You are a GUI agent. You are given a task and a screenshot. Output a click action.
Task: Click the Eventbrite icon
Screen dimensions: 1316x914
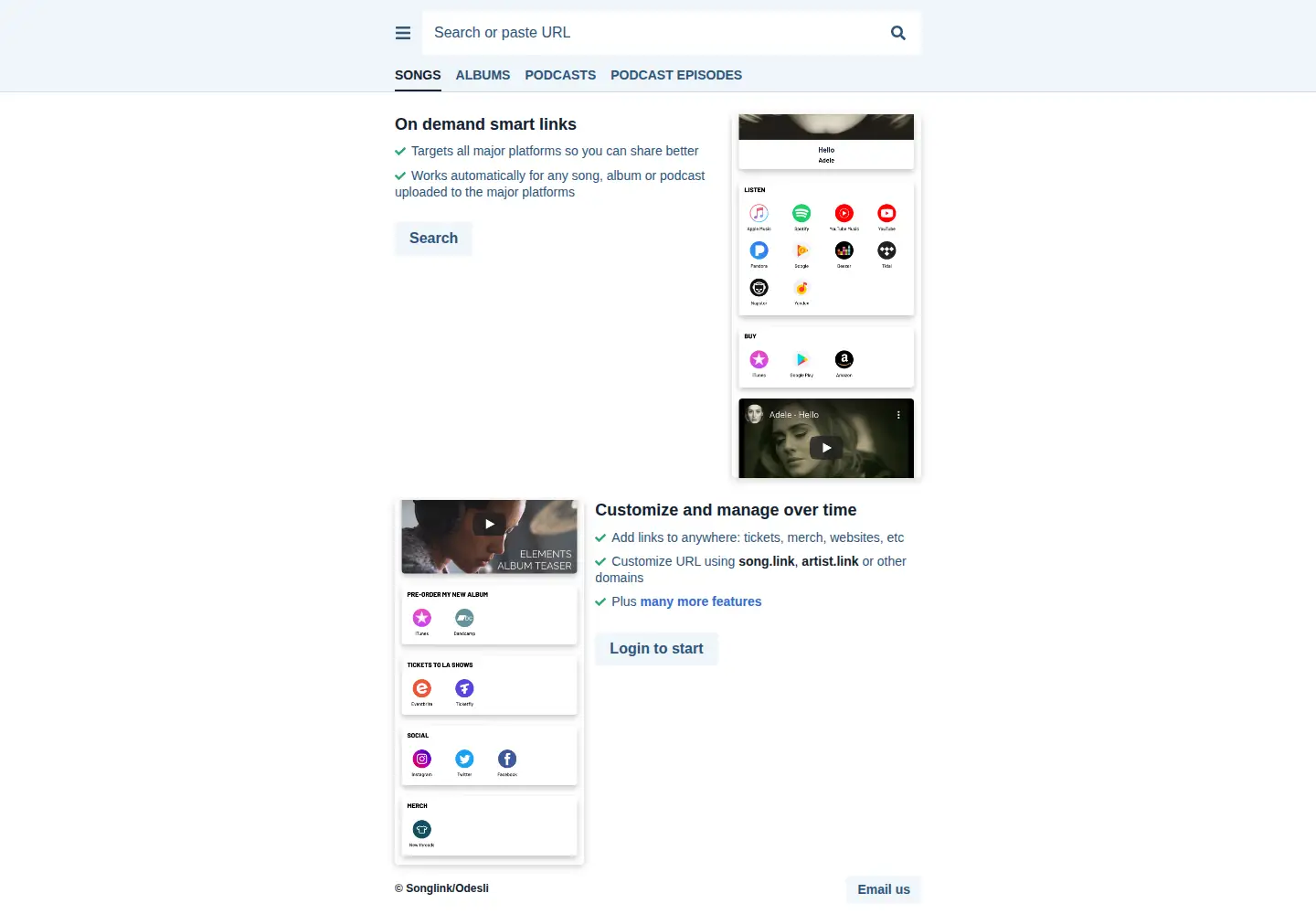(421, 688)
